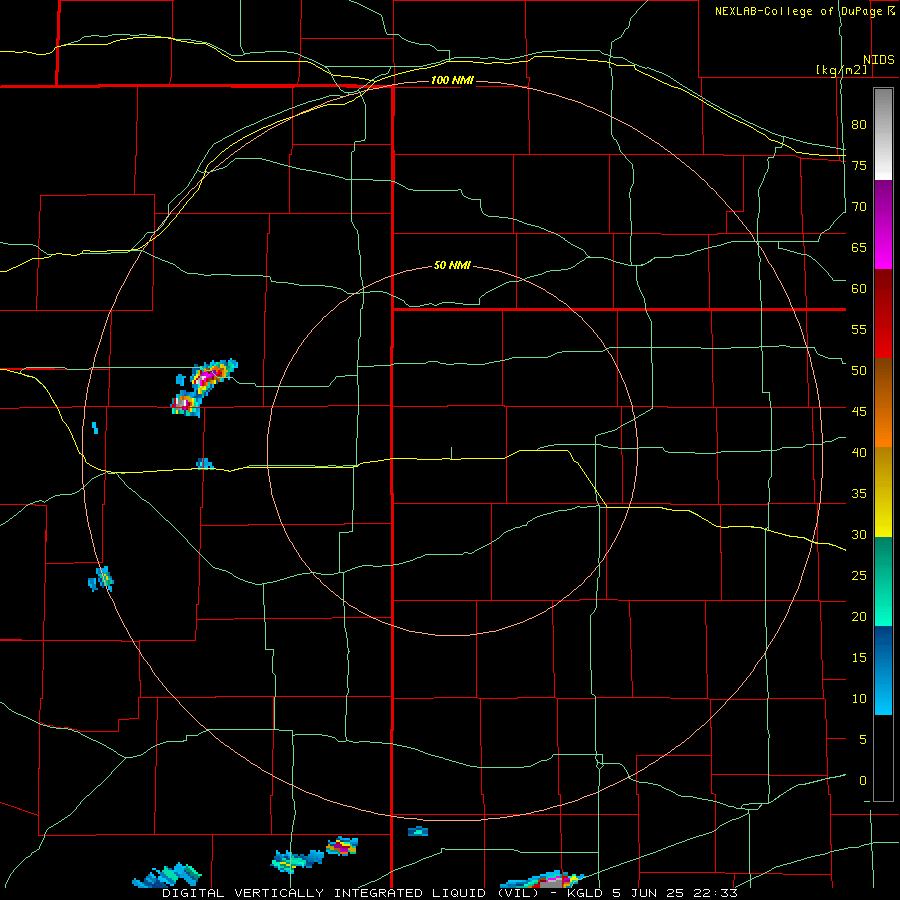The width and height of the screenshot is (900, 900).
Task: Click the dark red segment of the color bar
Action: pos(883,313)
